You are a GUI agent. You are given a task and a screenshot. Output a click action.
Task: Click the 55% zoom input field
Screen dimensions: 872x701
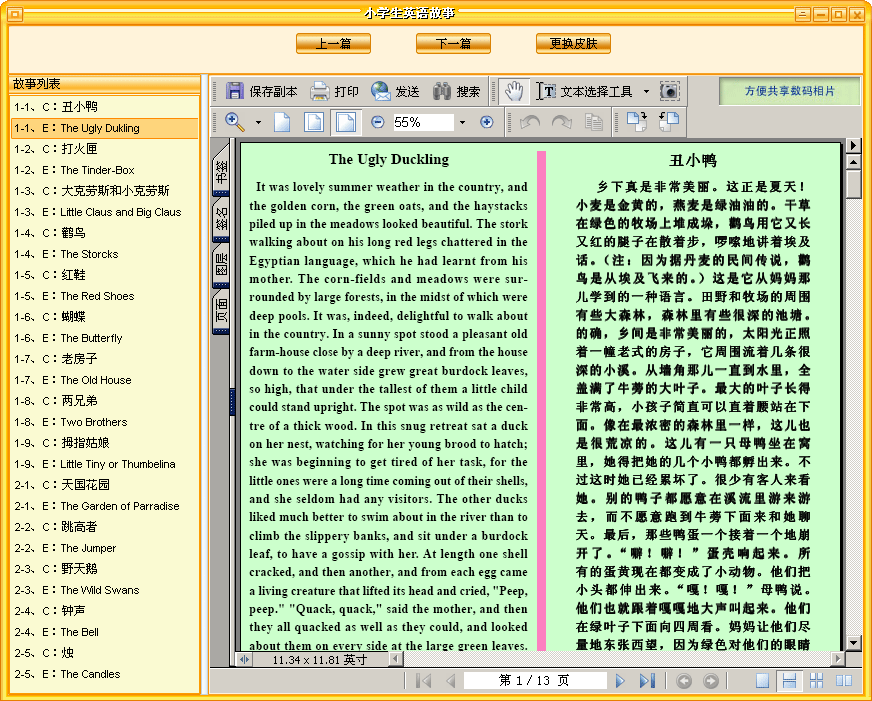click(x=423, y=122)
